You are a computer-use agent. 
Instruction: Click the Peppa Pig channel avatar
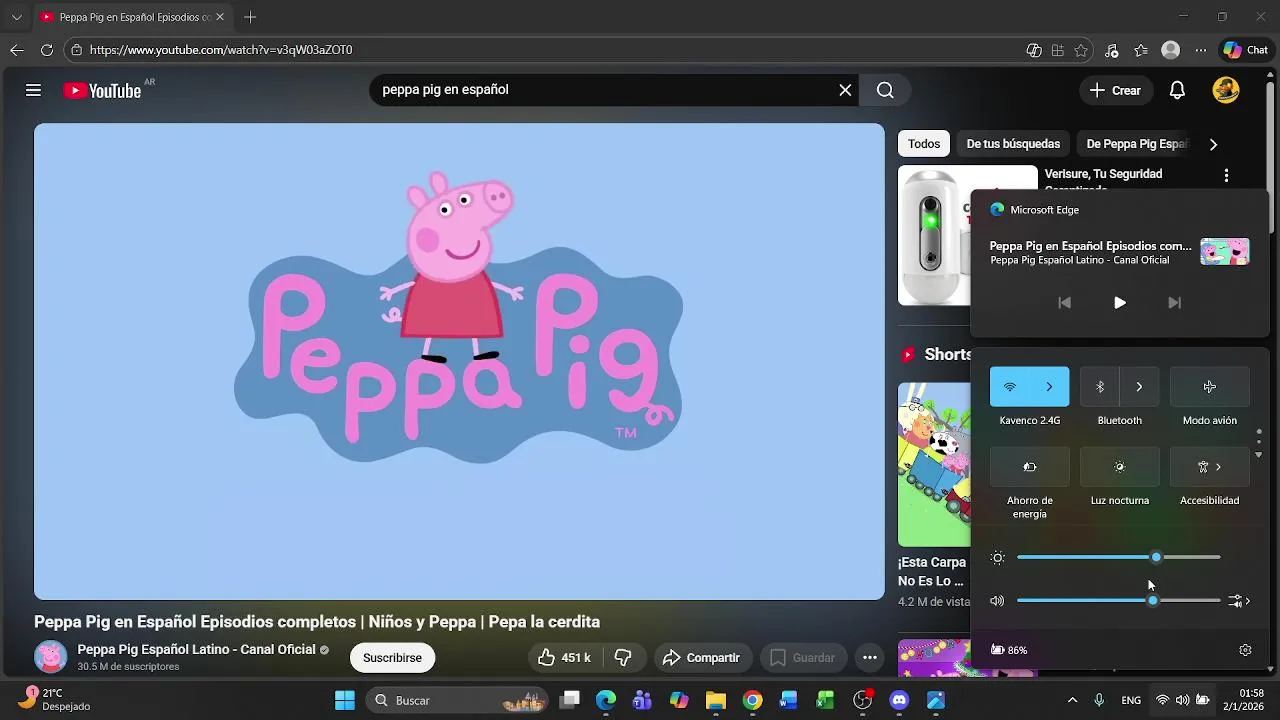point(51,657)
